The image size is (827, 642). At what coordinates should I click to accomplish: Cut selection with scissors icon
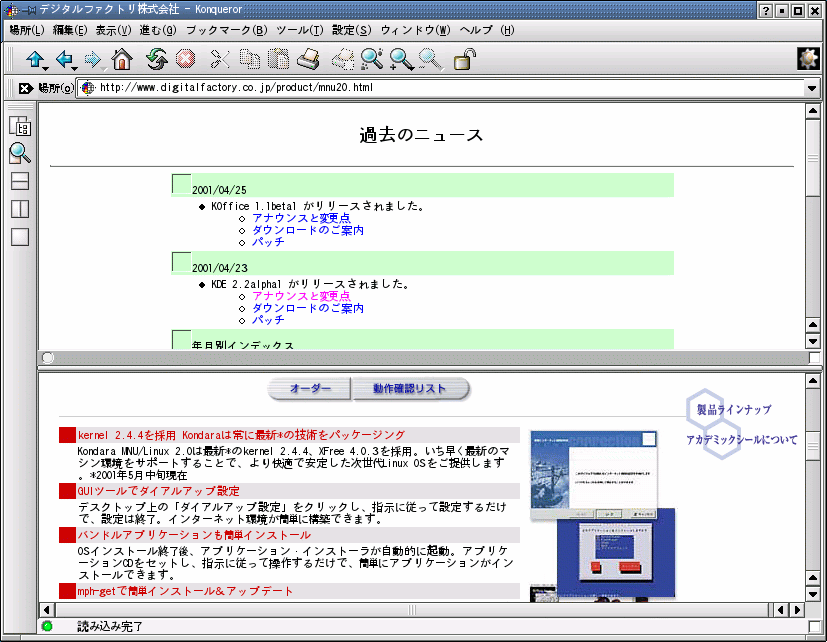[220, 59]
